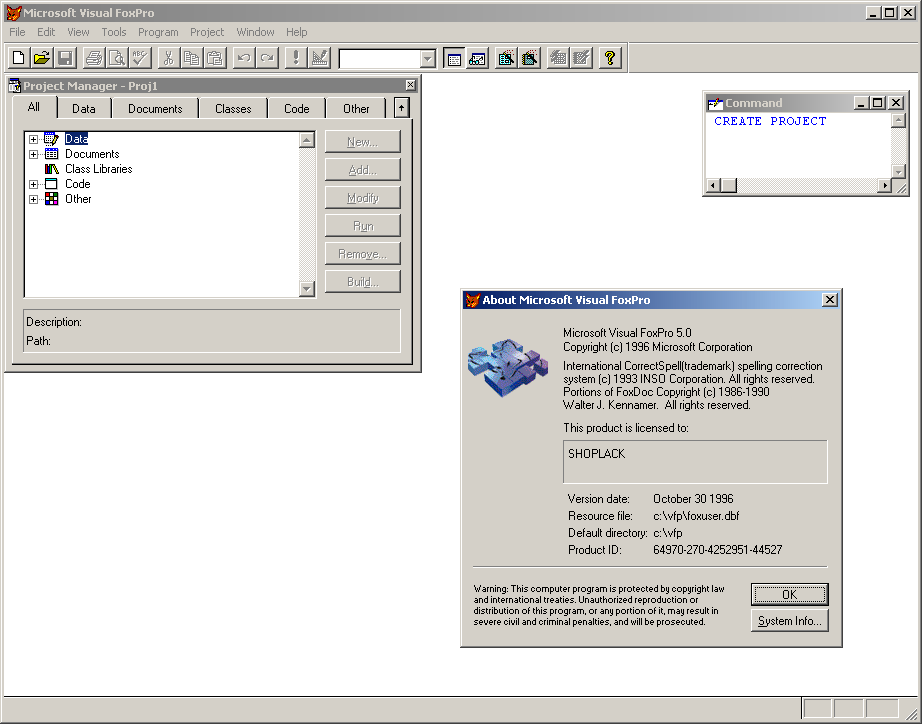Click the AutoForm Wizard toolbar icon

tap(557, 58)
